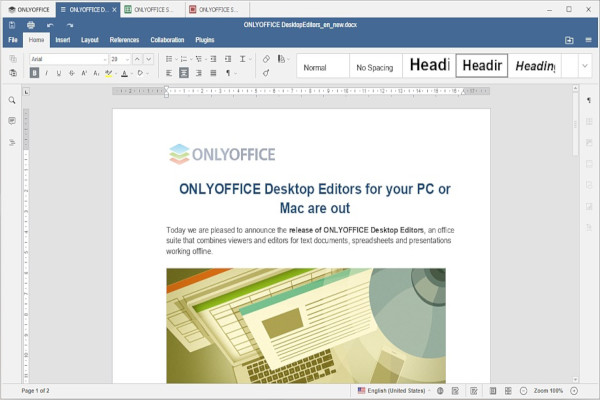The width and height of the screenshot is (600, 400).
Task: Click the Fit to page icon
Action: 493,391
